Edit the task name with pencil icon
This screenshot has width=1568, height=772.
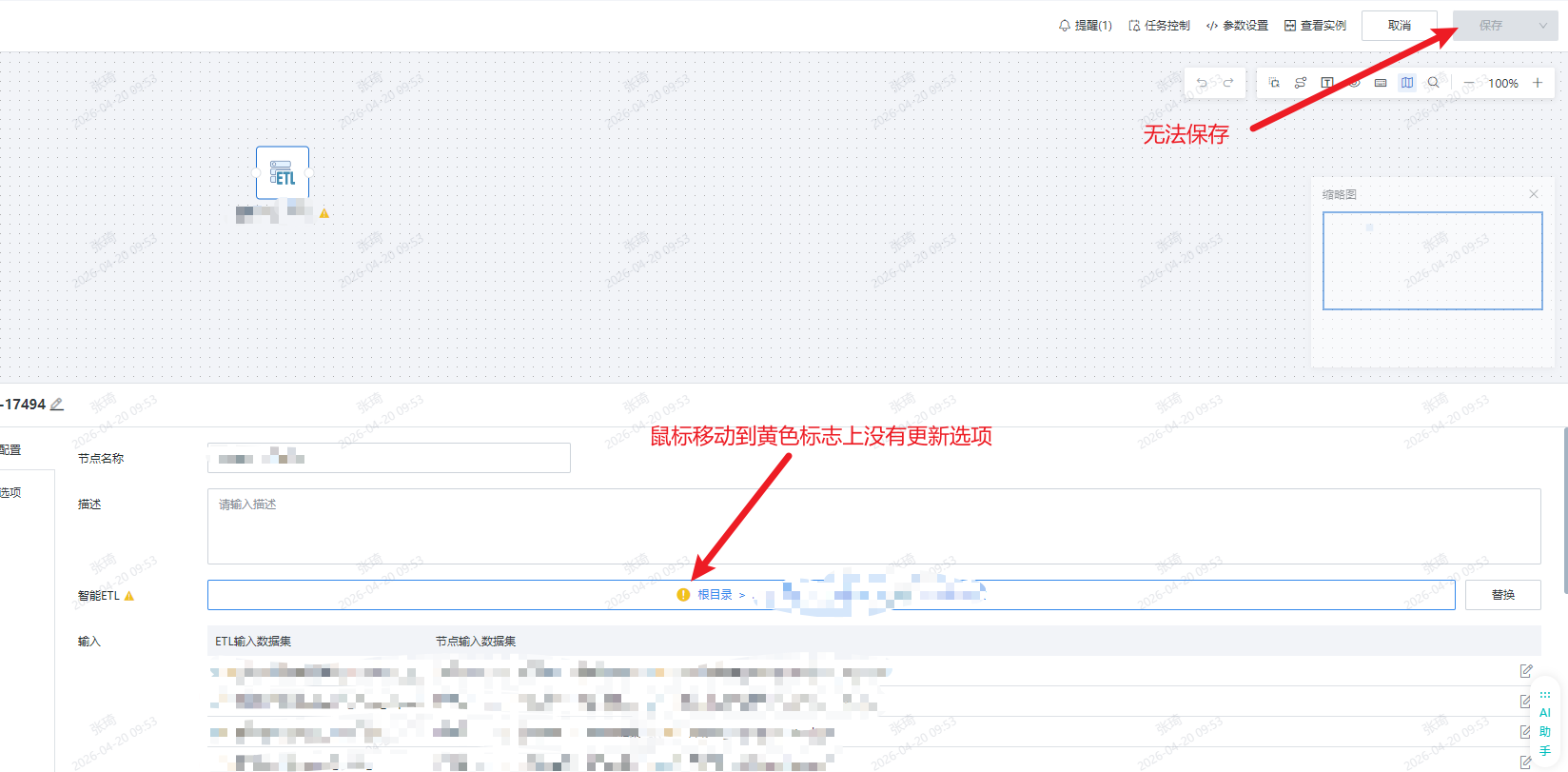(x=57, y=405)
